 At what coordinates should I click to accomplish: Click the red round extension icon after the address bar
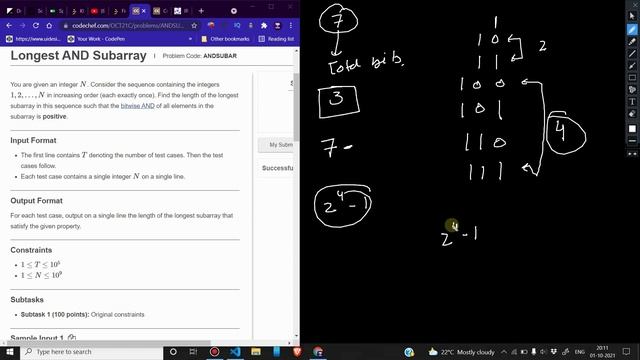(211, 25)
